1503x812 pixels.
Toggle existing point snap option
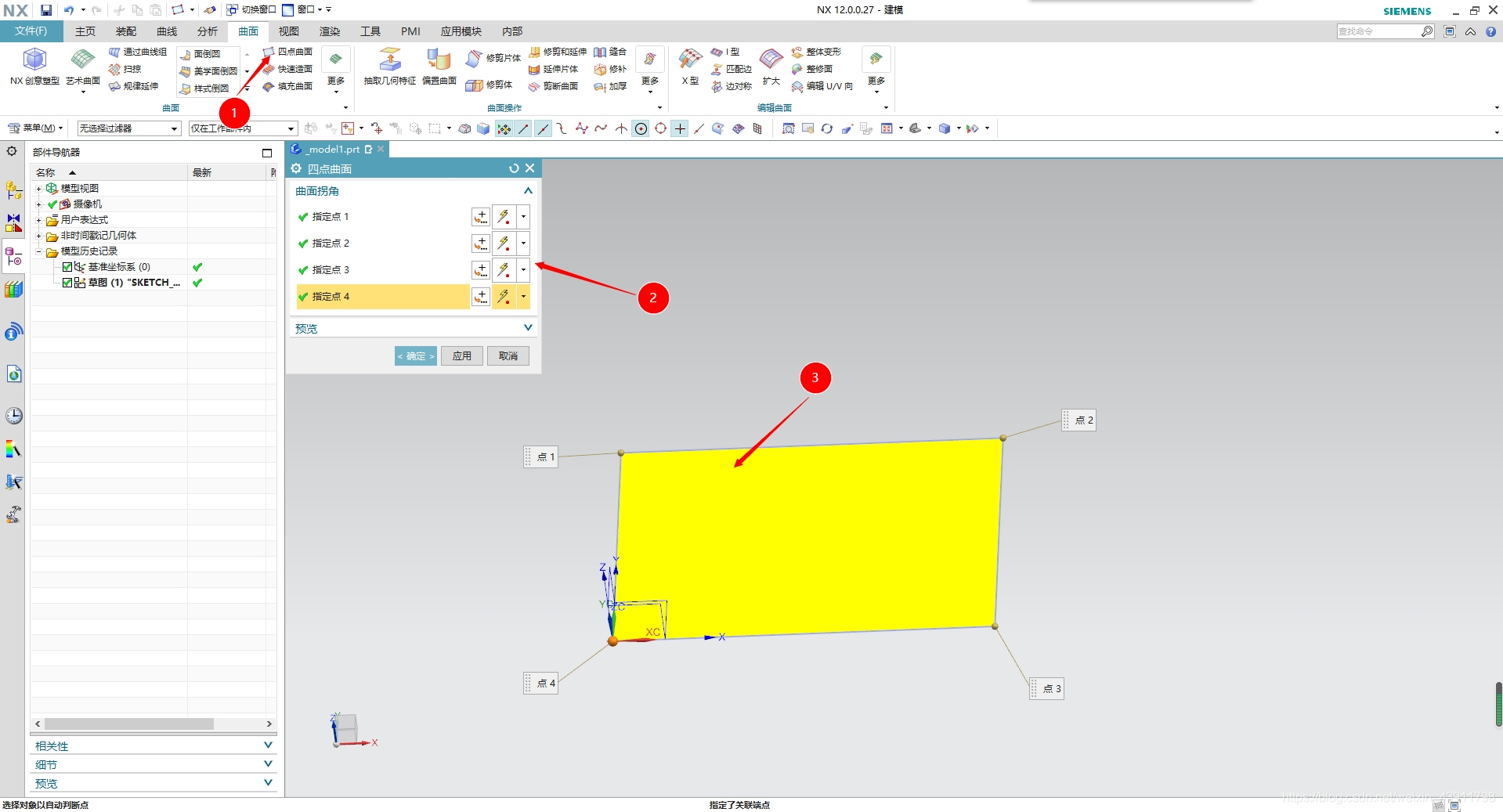click(x=680, y=128)
